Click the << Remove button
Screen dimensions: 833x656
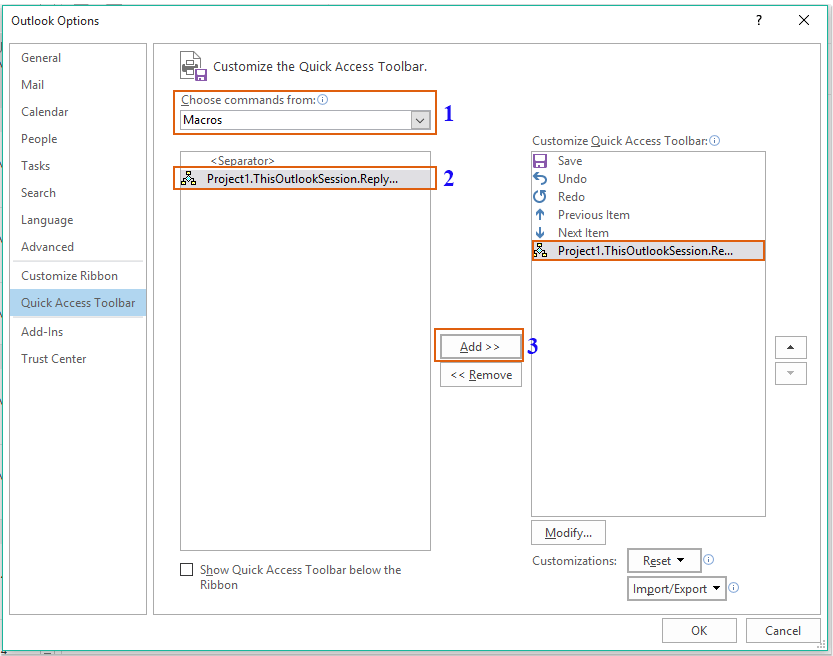click(481, 375)
